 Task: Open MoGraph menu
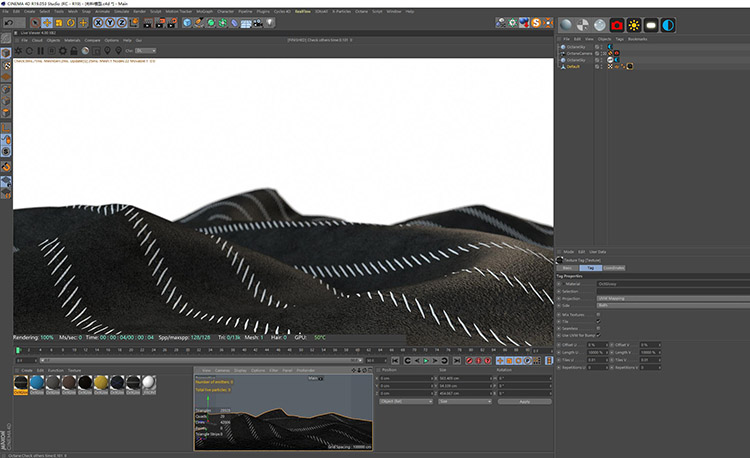[x=204, y=11]
